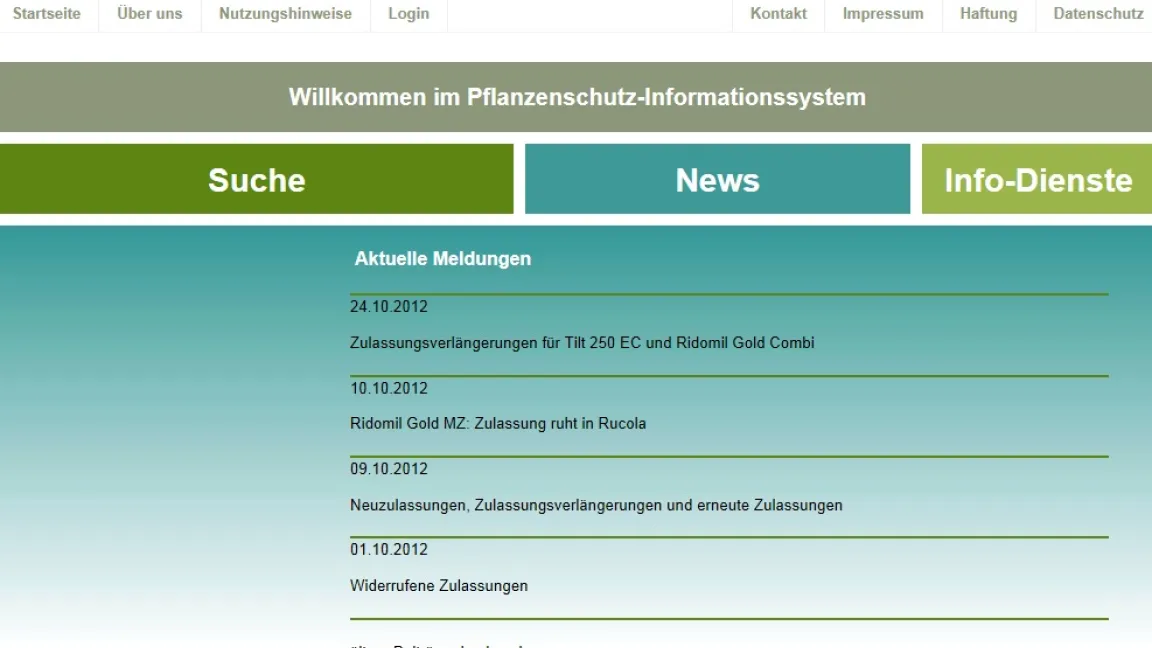Open Neuzulassungen und erneute Zulassungen news
Screen dimensions: 1152x648
(x=594, y=505)
